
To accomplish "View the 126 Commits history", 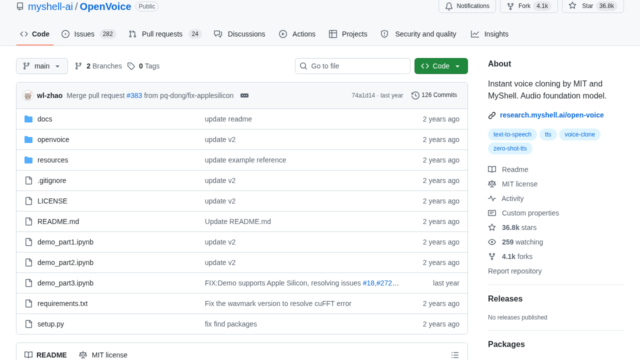I will (x=434, y=95).
